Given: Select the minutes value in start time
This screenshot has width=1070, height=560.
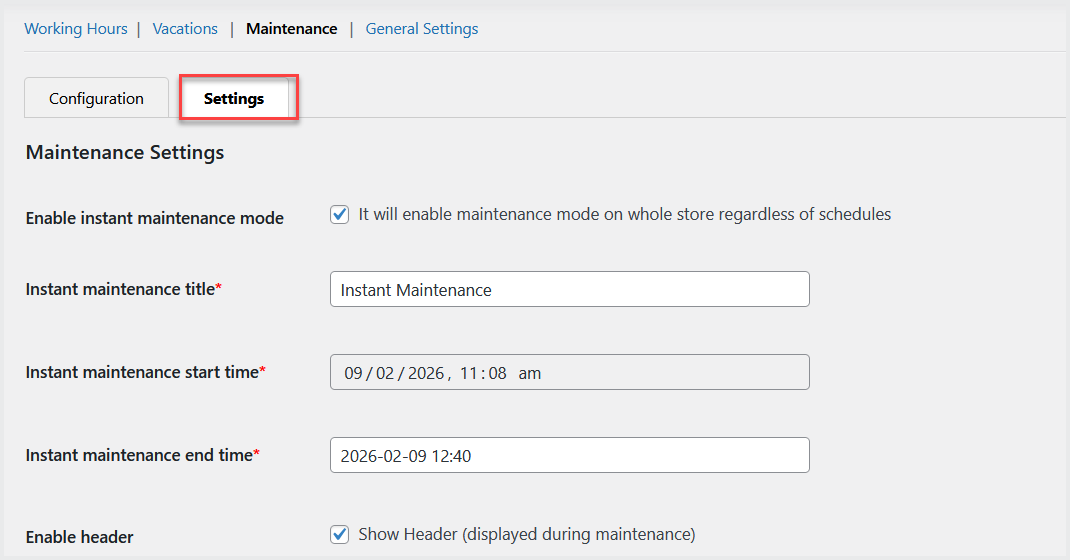Looking at the screenshot, I should point(497,373).
